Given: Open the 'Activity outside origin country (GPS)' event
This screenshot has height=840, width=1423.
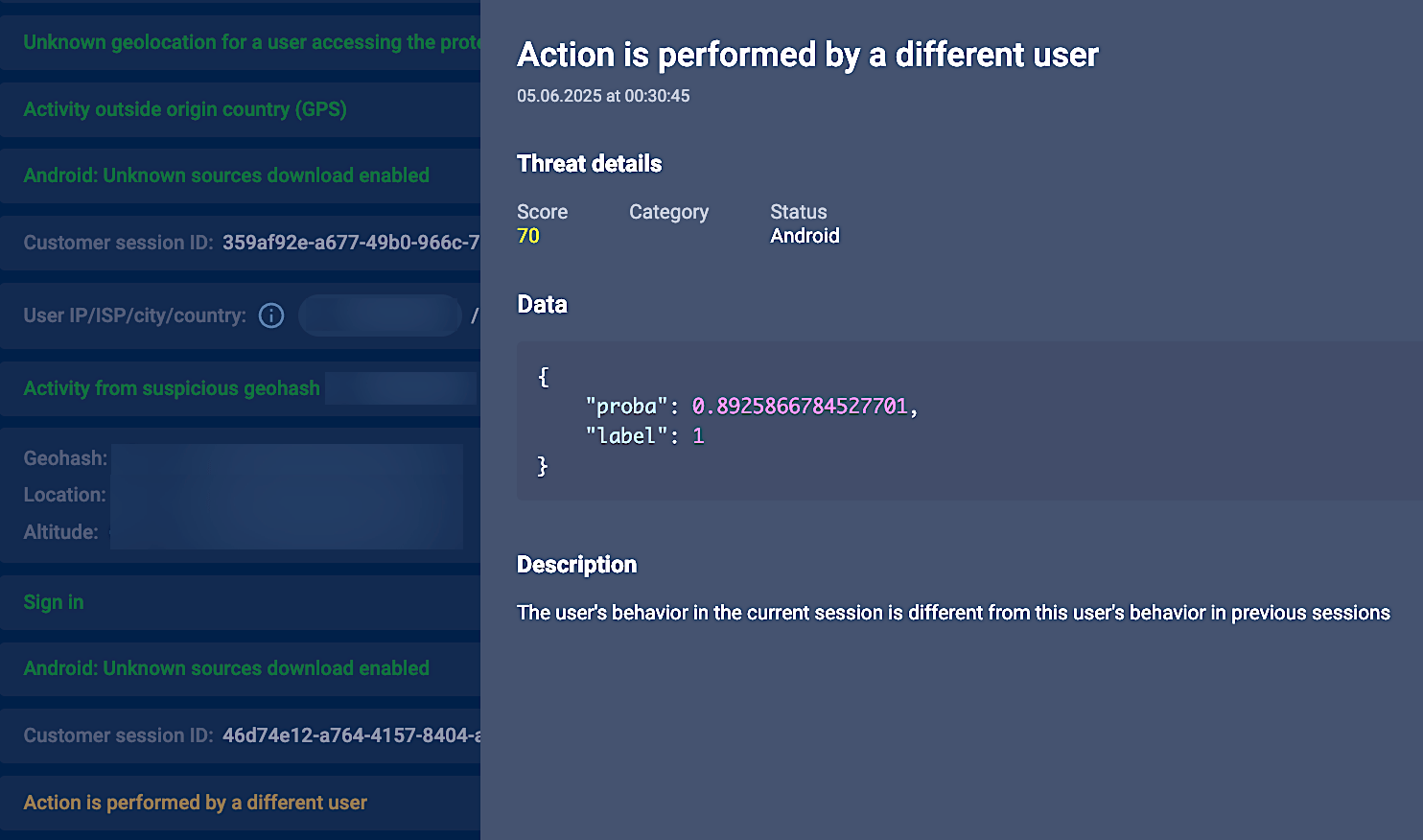Looking at the screenshot, I should (184, 108).
